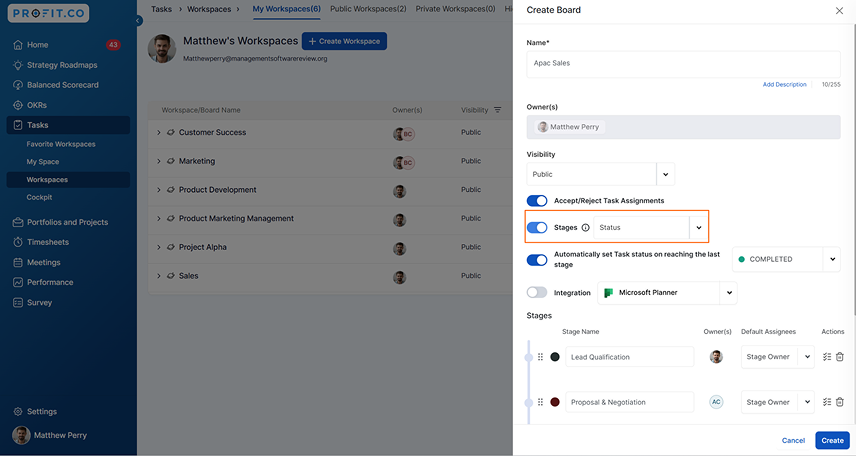Viewport: 856px width, 456px height.
Task: Open the COMPLETED status dropdown
Action: tap(786, 259)
